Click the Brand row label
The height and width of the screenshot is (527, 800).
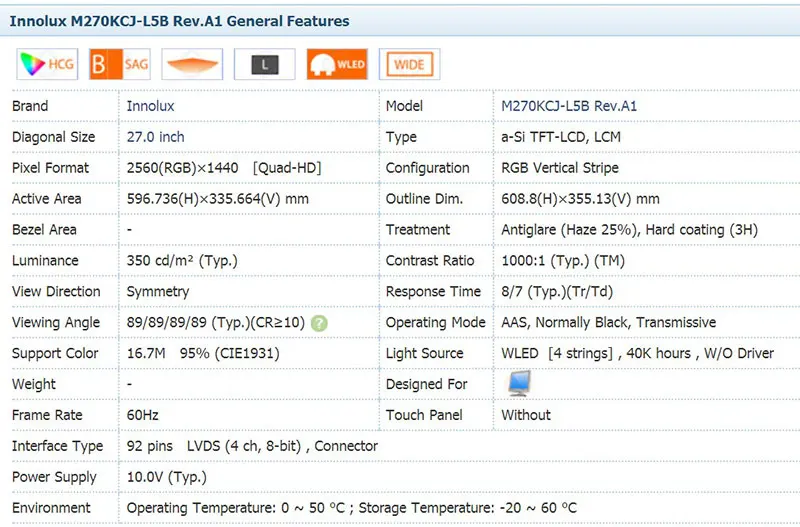pos(30,106)
